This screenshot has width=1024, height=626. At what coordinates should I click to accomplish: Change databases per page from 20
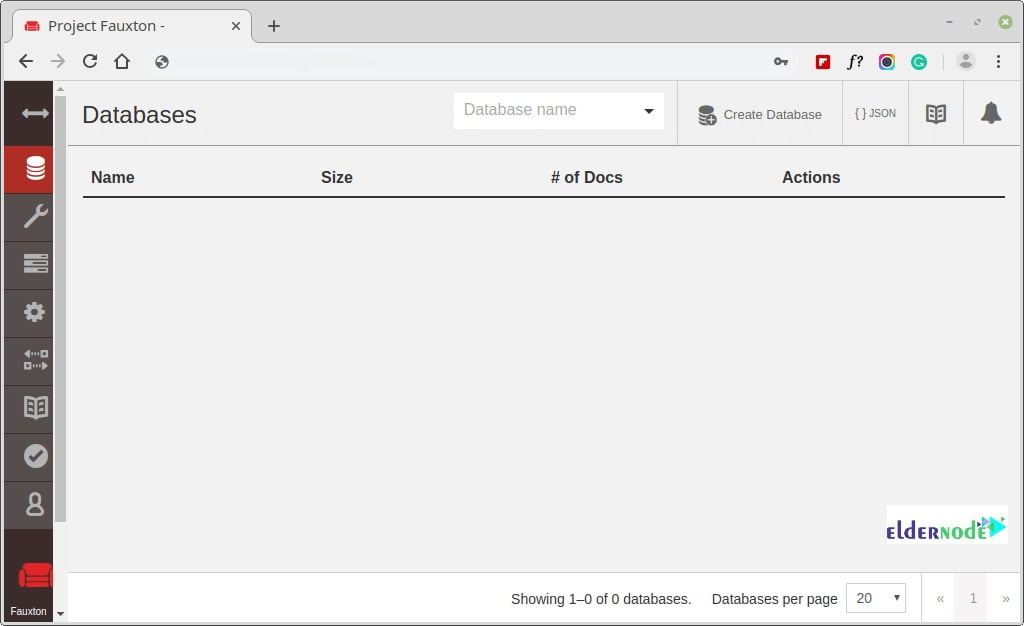(x=875, y=598)
